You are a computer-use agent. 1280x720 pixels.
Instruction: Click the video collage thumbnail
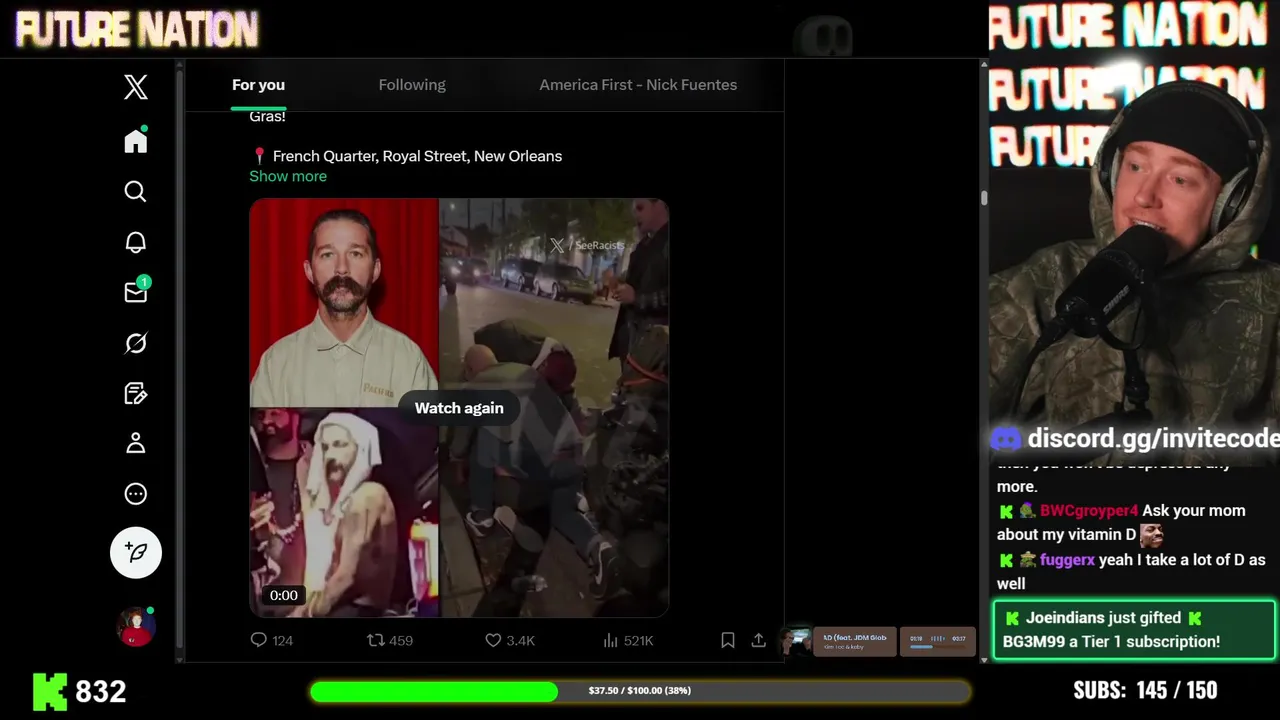click(459, 408)
